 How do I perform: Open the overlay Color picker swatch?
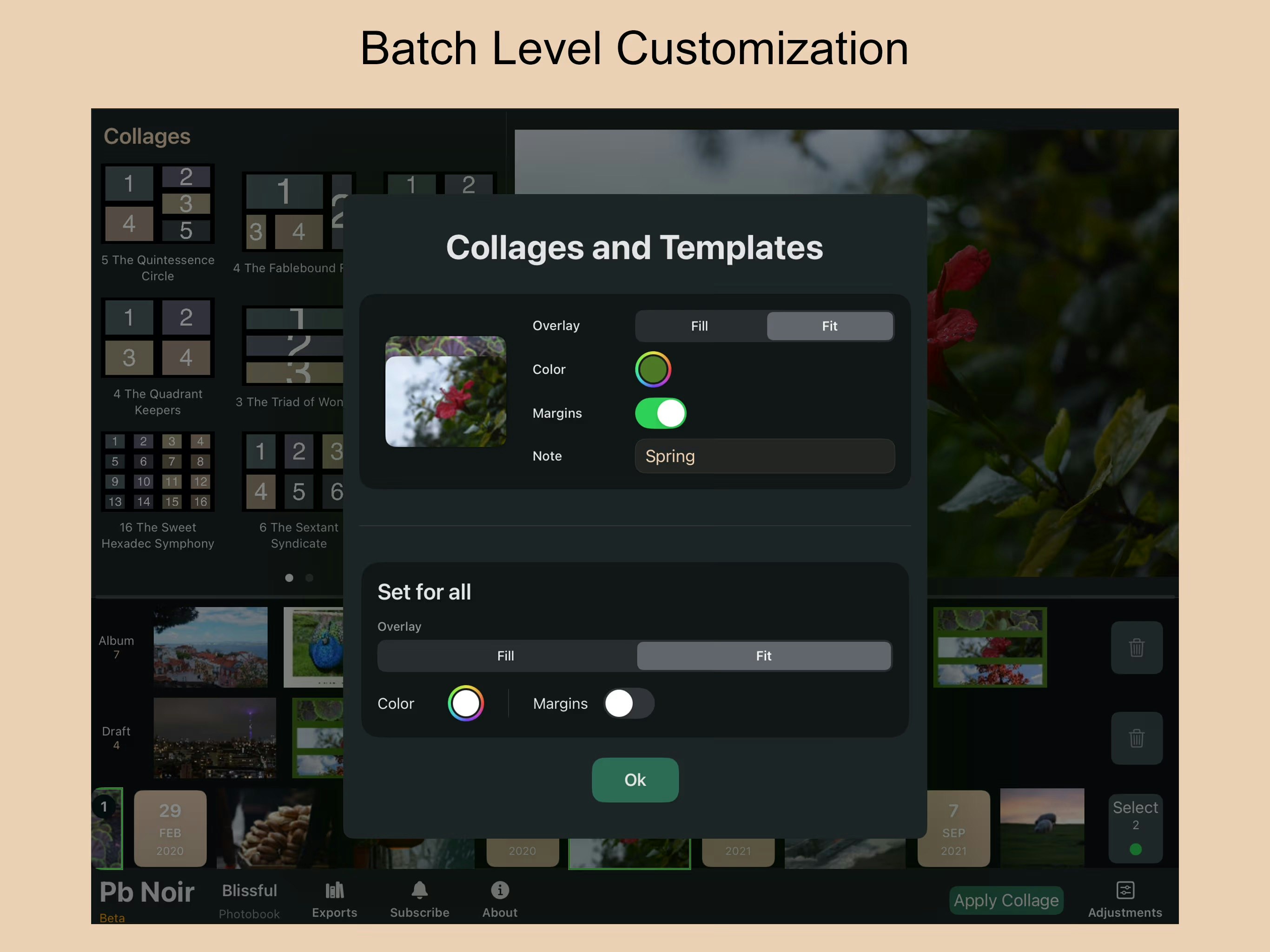tap(653, 369)
